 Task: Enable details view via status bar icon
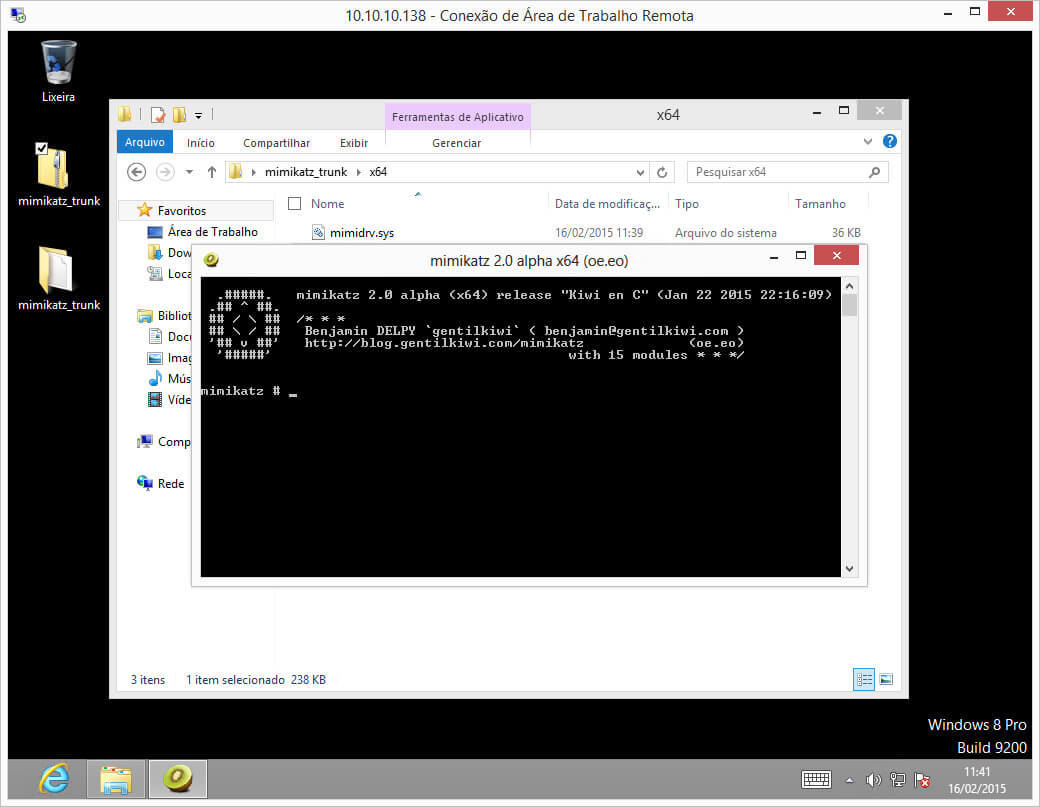click(863, 679)
